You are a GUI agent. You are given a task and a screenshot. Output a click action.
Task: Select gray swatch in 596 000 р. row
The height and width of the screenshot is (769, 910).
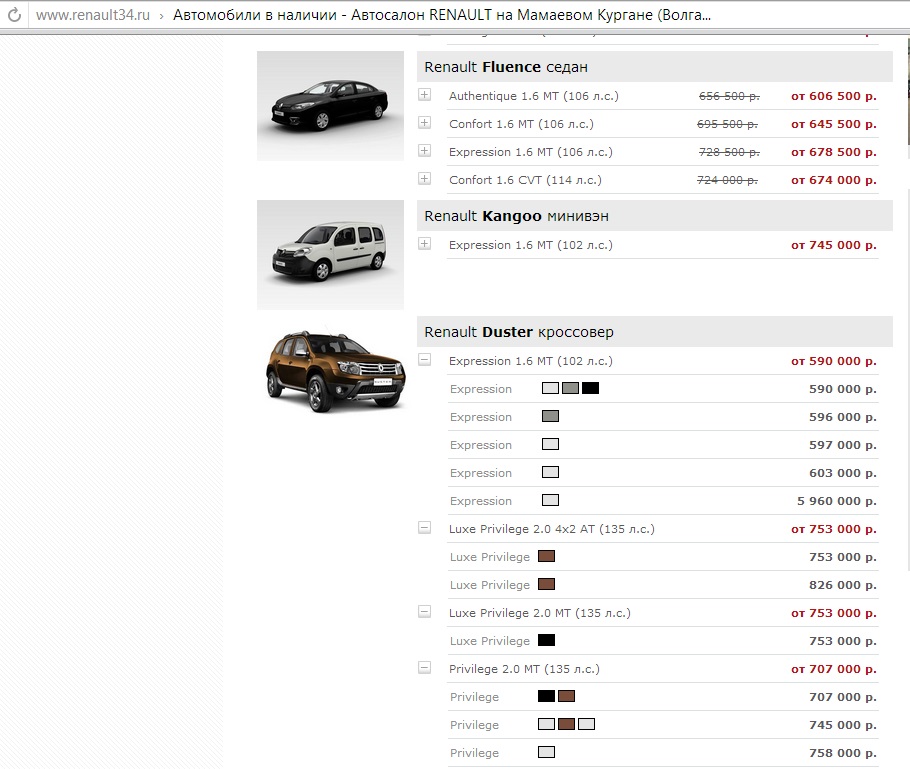click(550, 416)
